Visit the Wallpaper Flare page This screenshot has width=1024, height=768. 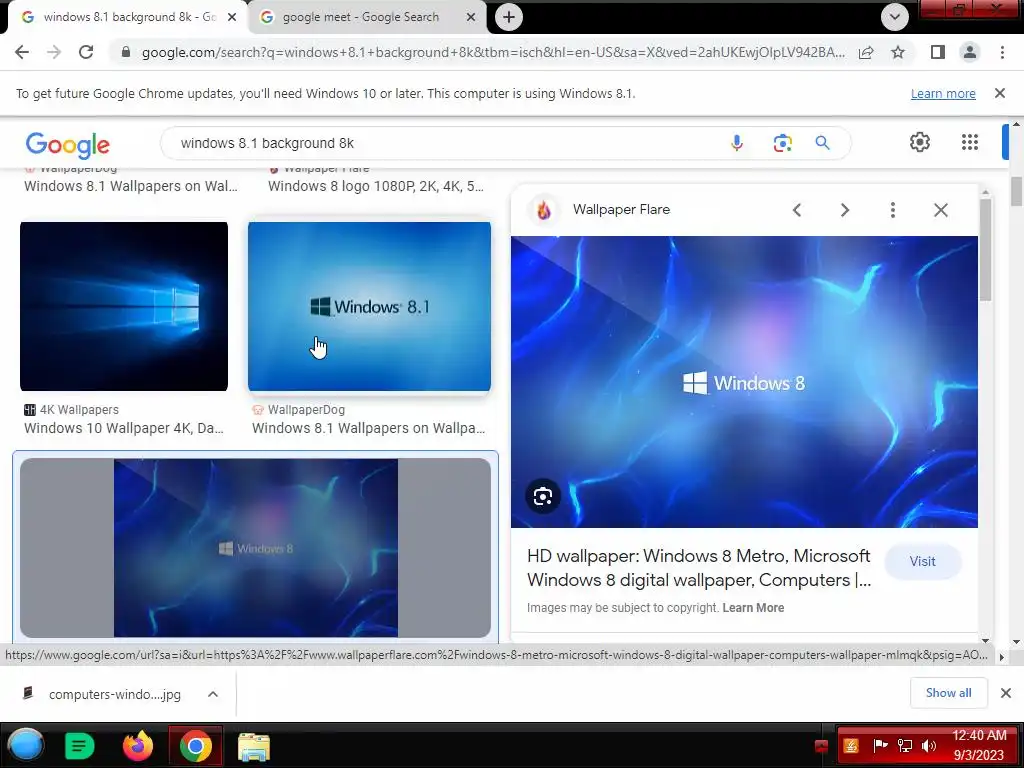point(922,561)
